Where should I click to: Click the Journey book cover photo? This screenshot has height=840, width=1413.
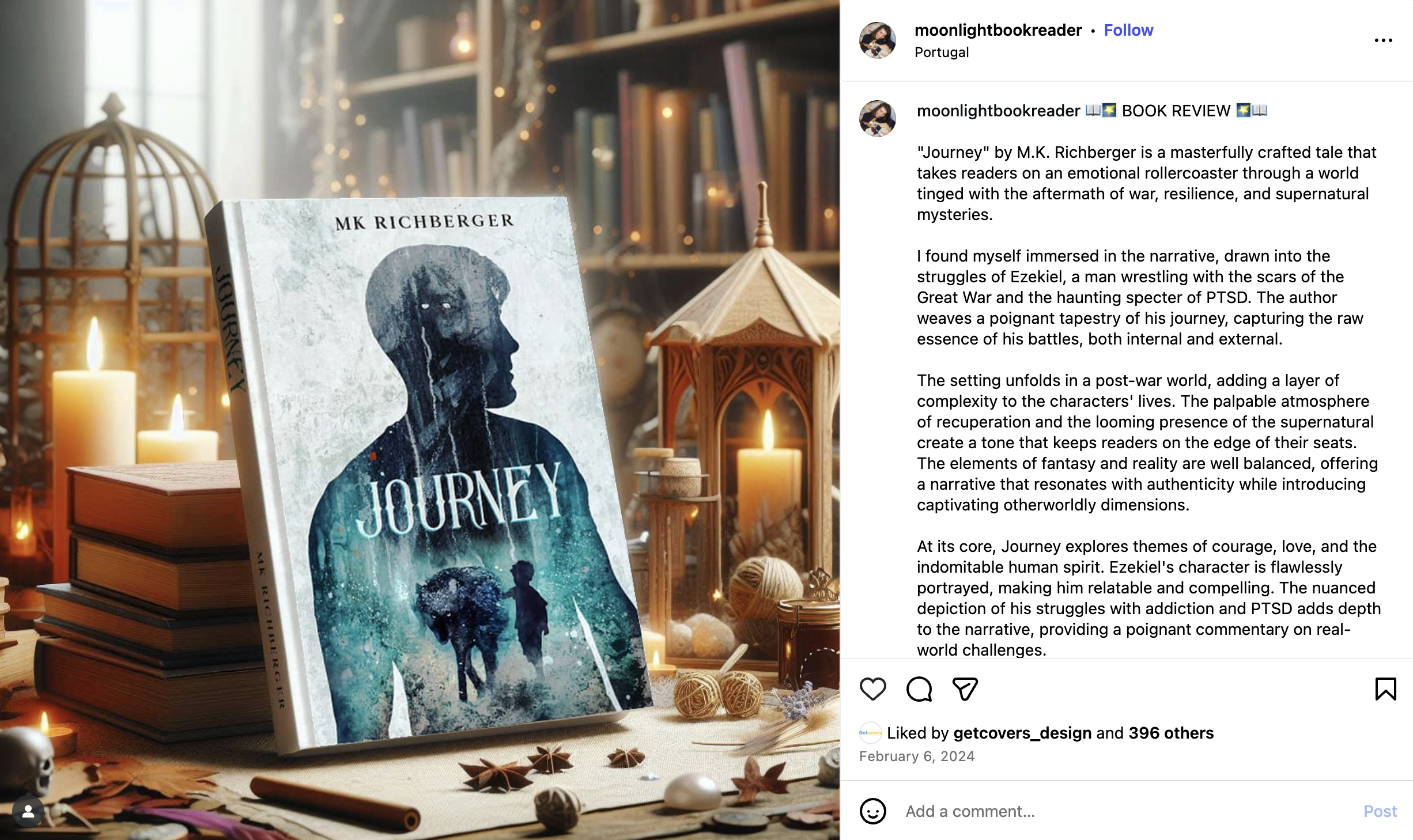(420, 420)
